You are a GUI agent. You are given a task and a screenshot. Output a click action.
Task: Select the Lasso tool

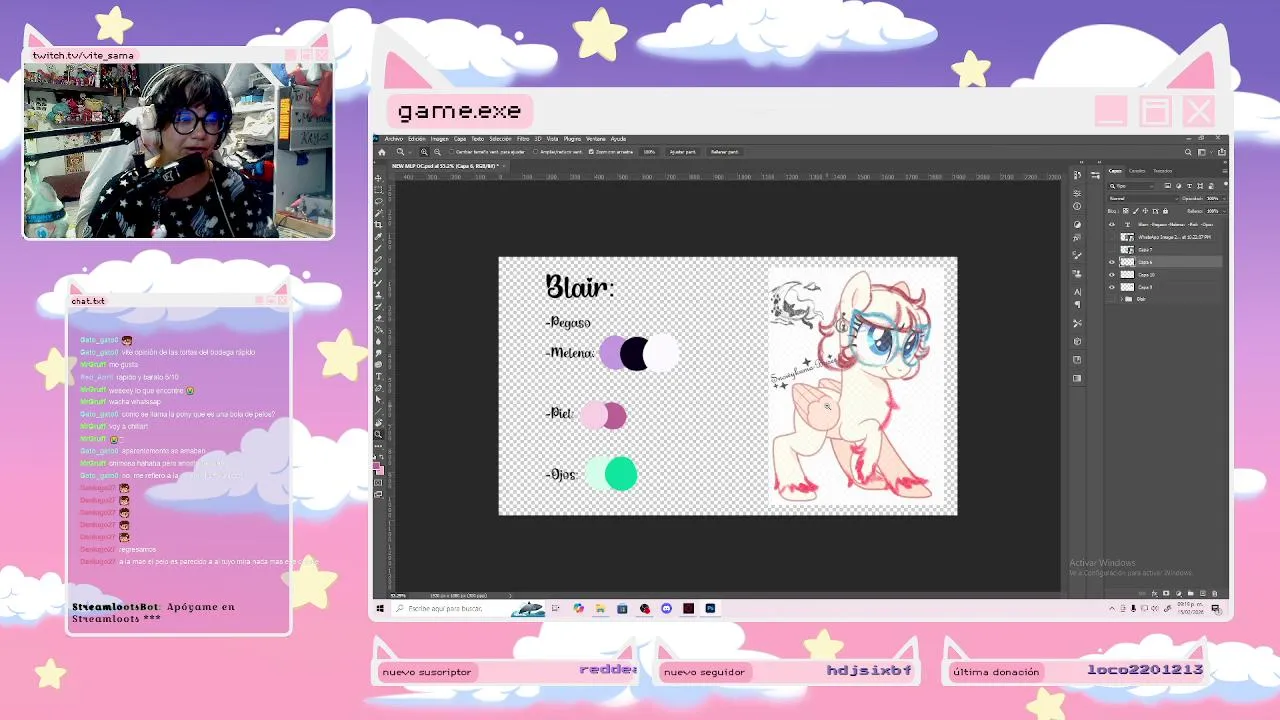click(379, 201)
